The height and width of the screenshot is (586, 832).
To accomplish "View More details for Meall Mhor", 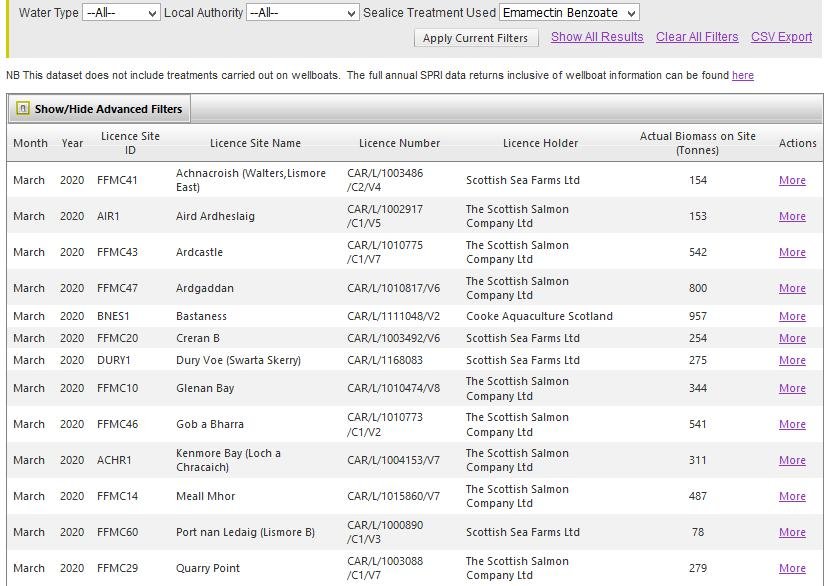I will 792,496.
